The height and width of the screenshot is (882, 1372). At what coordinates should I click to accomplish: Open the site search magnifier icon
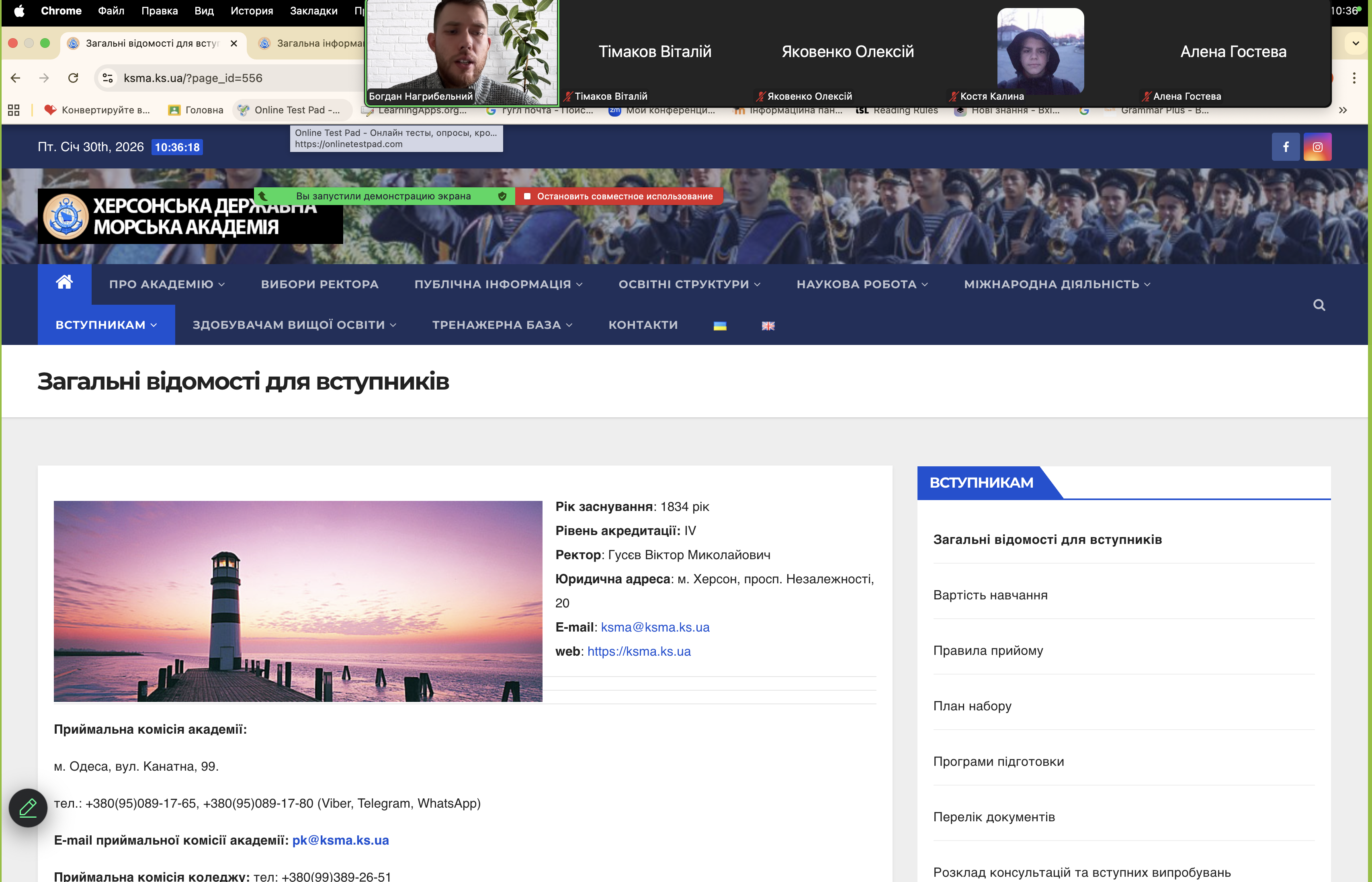click(1319, 305)
